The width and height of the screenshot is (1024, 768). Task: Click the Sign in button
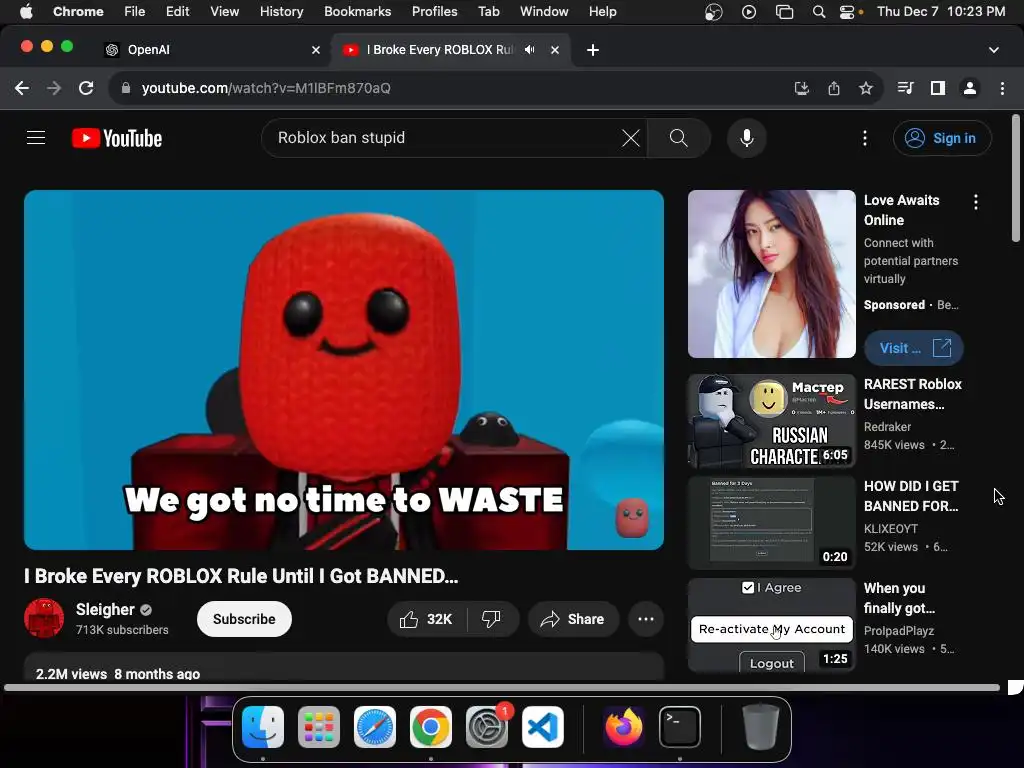[x=942, y=138]
